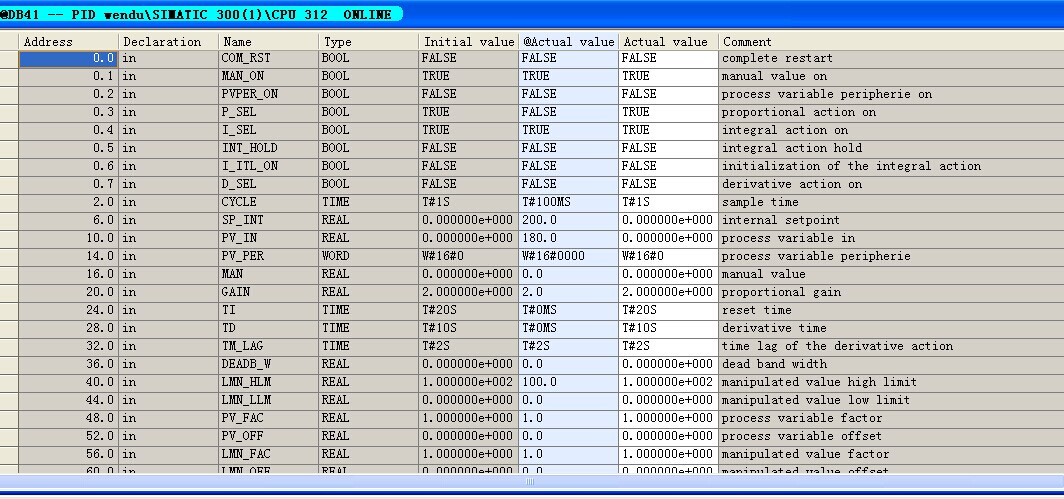Screen dimensions: 1064x499
Task: Edit Actual value T#1S of CYCLE row
Action: pos(668,202)
